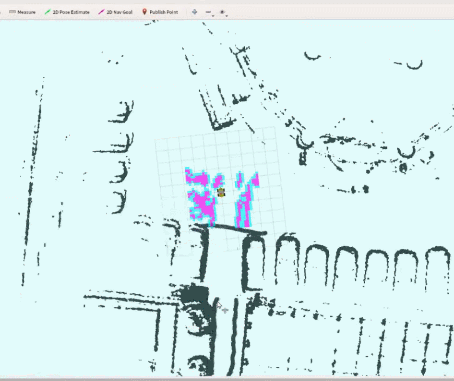Click the remove-tool minus icon
The width and height of the screenshot is (454, 381).
(x=208, y=12)
